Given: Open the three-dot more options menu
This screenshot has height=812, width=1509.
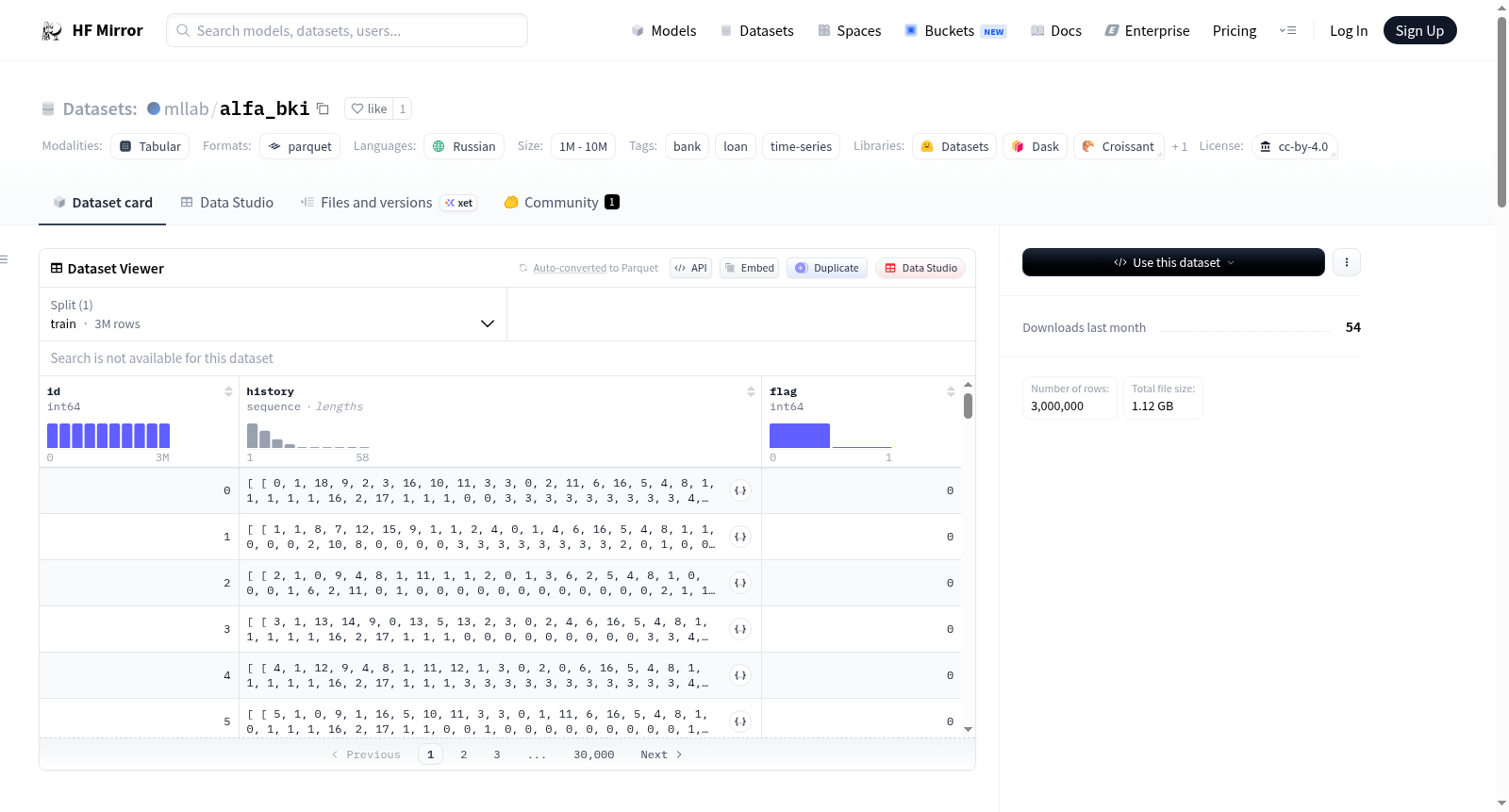Looking at the screenshot, I should tap(1347, 262).
